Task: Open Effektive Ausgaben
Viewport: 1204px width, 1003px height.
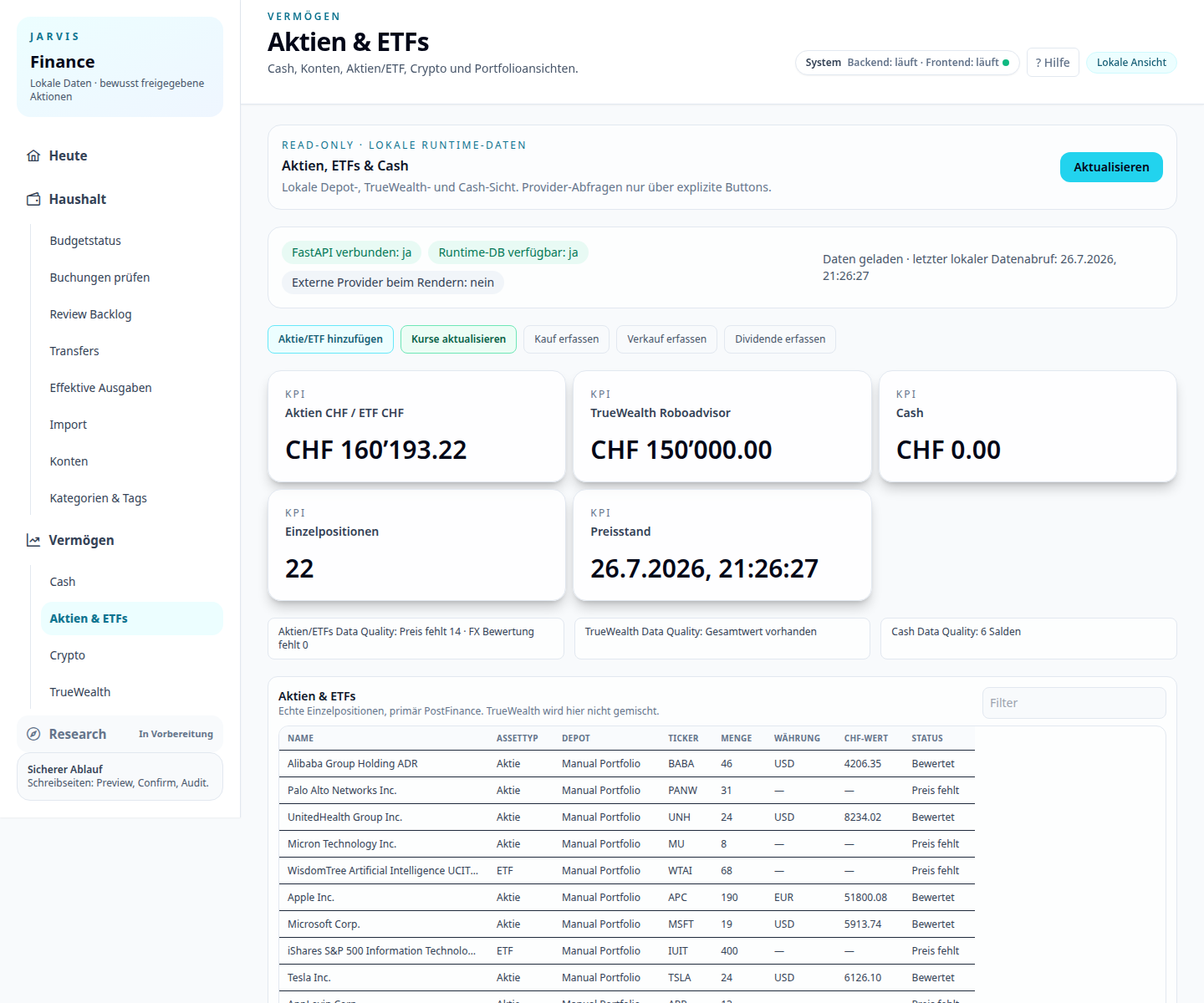Action: click(x=131, y=388)
